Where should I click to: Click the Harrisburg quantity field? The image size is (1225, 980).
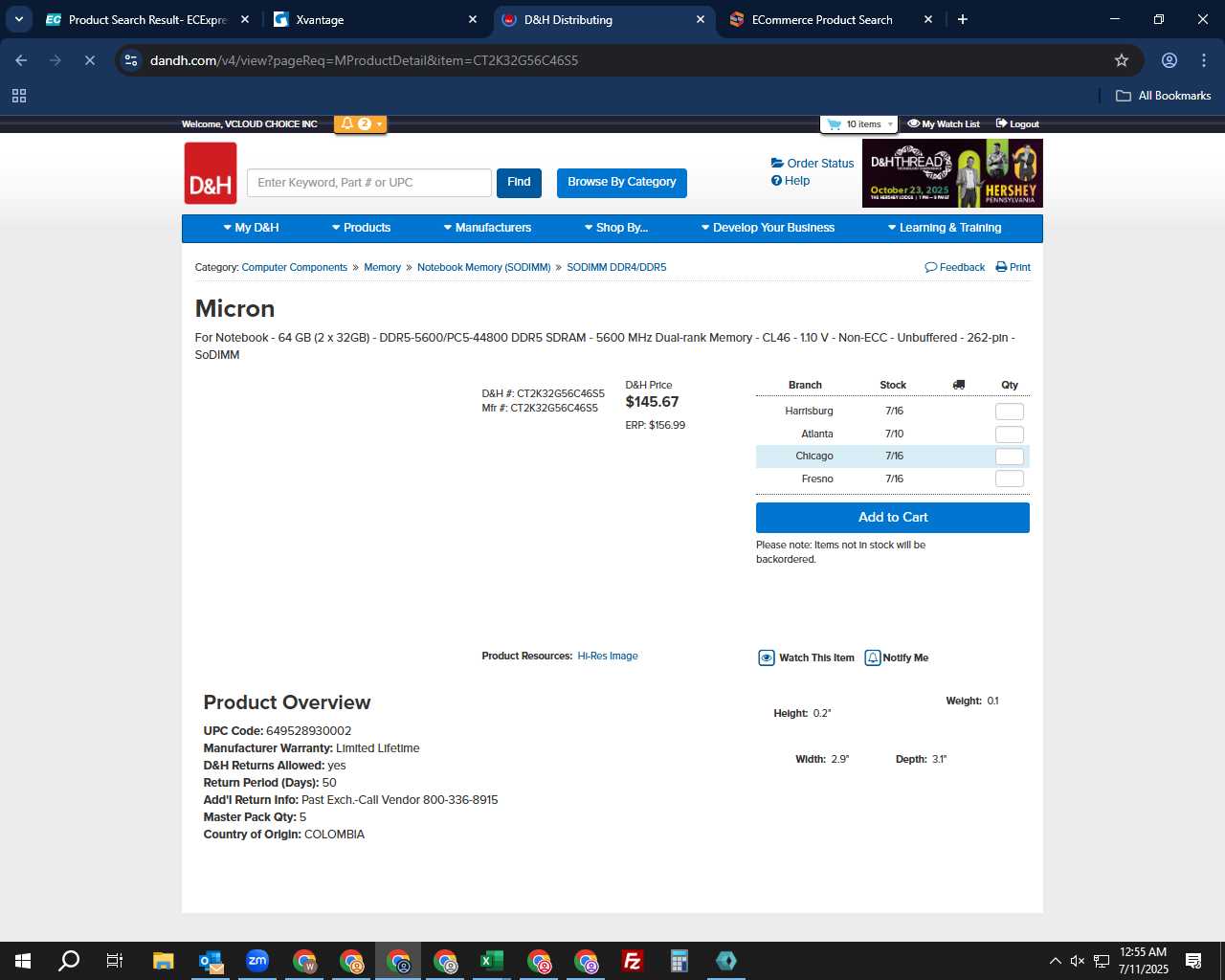[x=1010, y=412]
